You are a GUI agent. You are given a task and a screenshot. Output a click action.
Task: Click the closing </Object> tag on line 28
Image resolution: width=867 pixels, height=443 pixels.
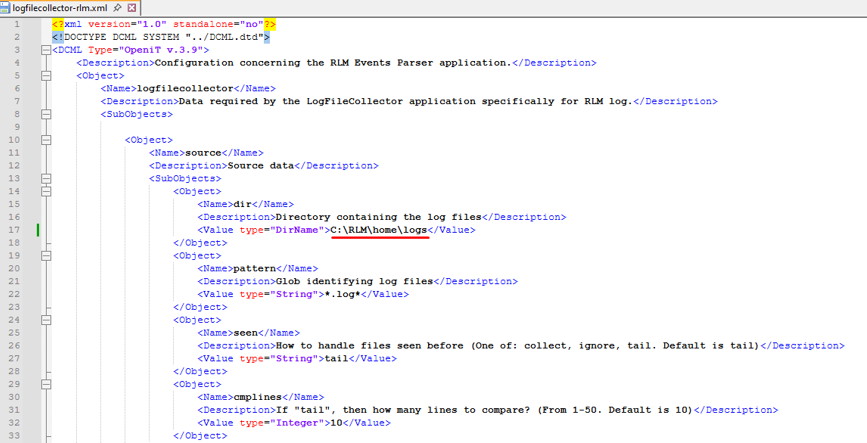click(200, 372)
